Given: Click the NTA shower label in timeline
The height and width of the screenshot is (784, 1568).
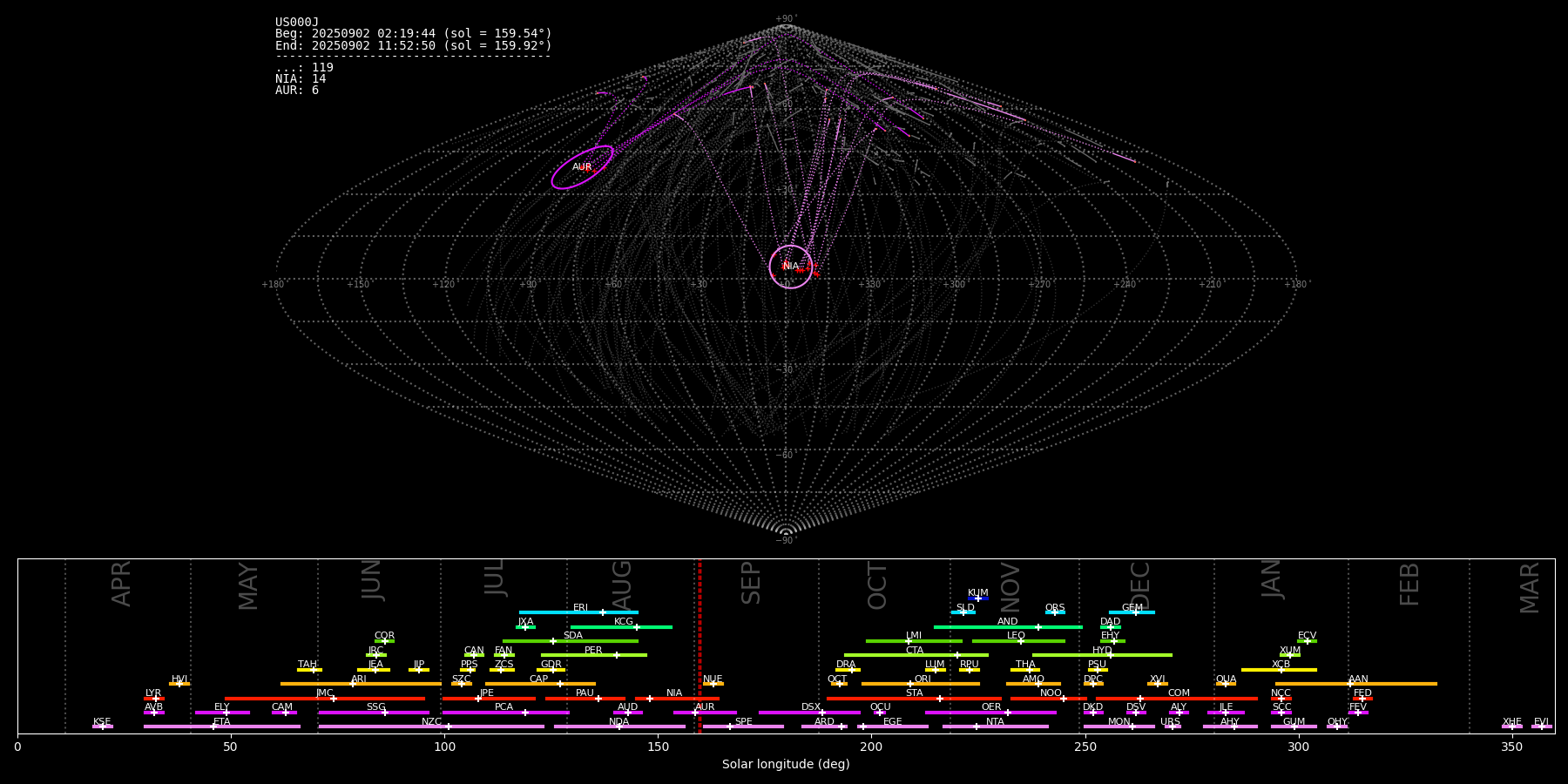Looking at the screenshot, I should tap(995, 721).
